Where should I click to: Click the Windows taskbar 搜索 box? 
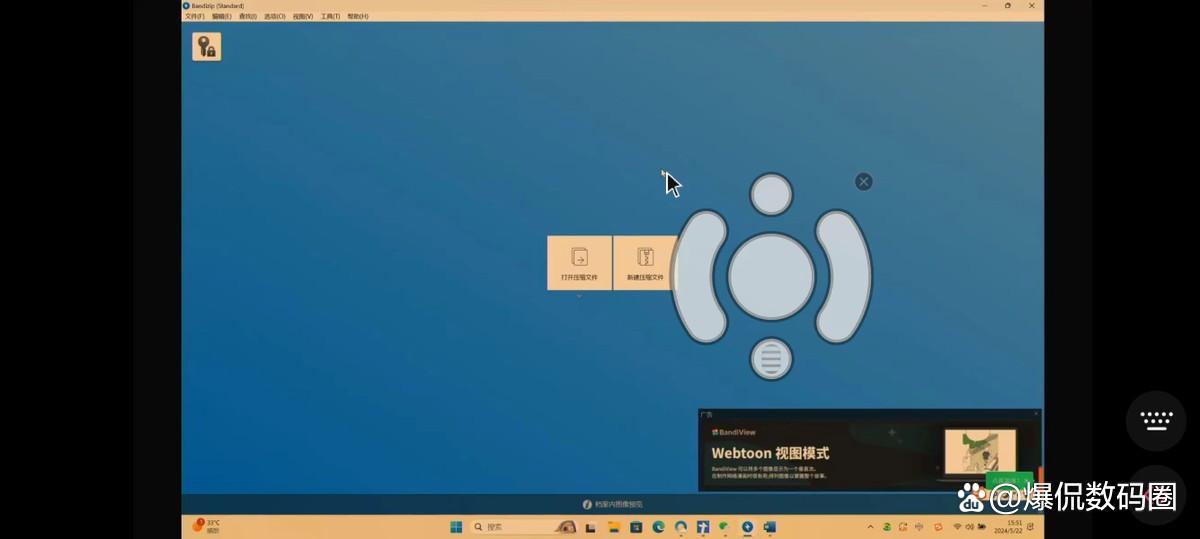click(510, 527)
